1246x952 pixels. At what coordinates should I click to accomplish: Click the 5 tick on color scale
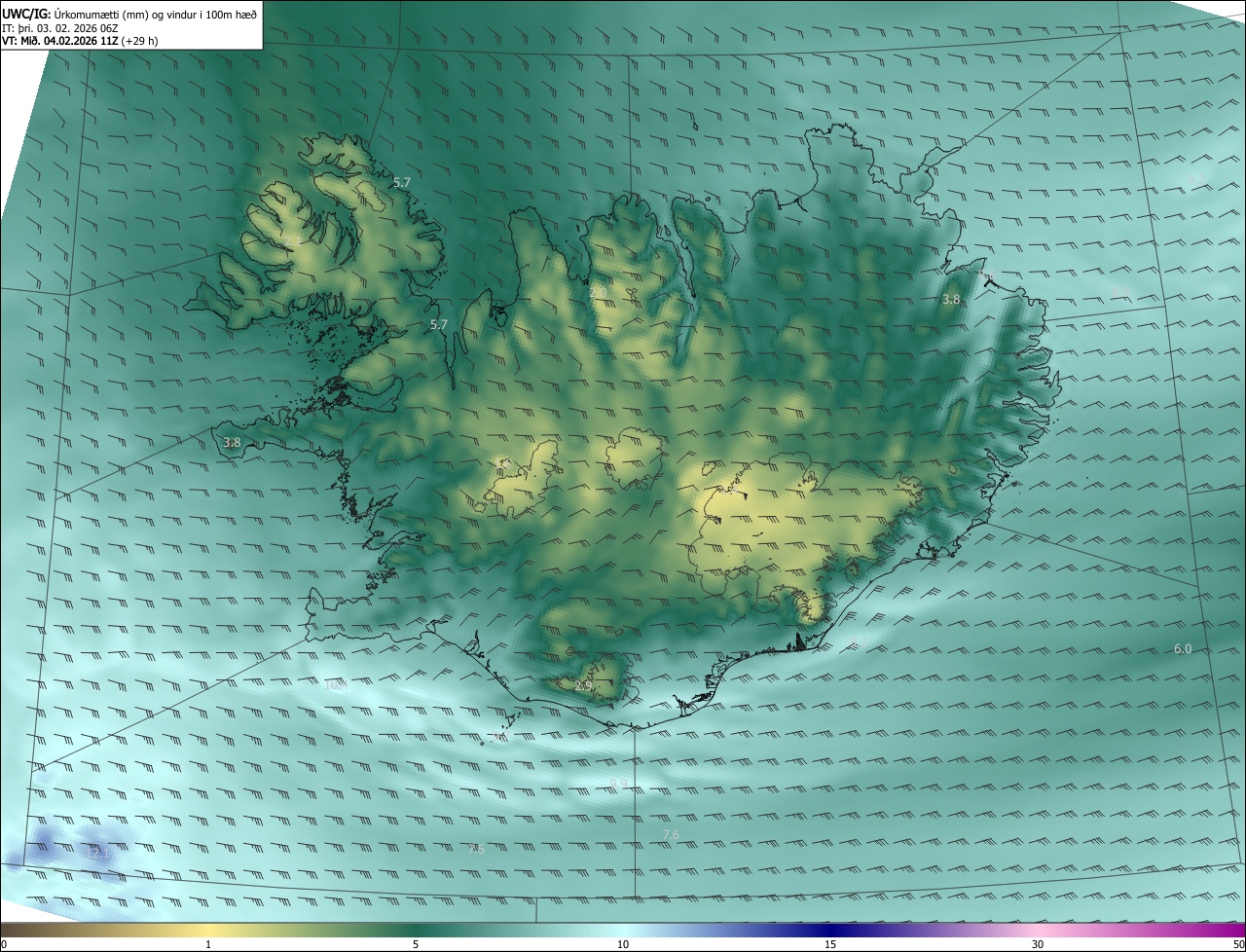pos(416,945)
